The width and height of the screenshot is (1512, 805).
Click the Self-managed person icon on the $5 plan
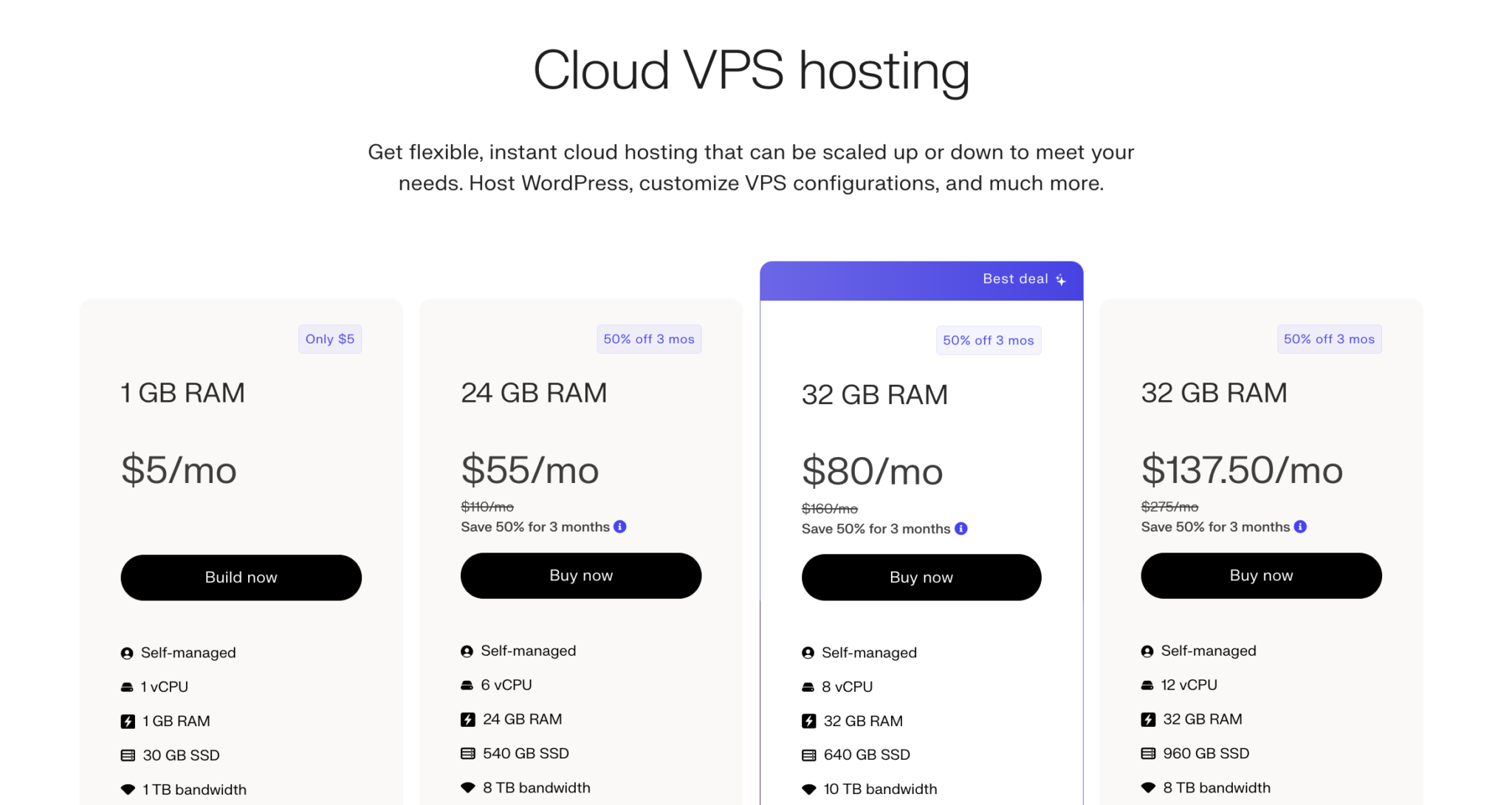(x=126, y=652)
